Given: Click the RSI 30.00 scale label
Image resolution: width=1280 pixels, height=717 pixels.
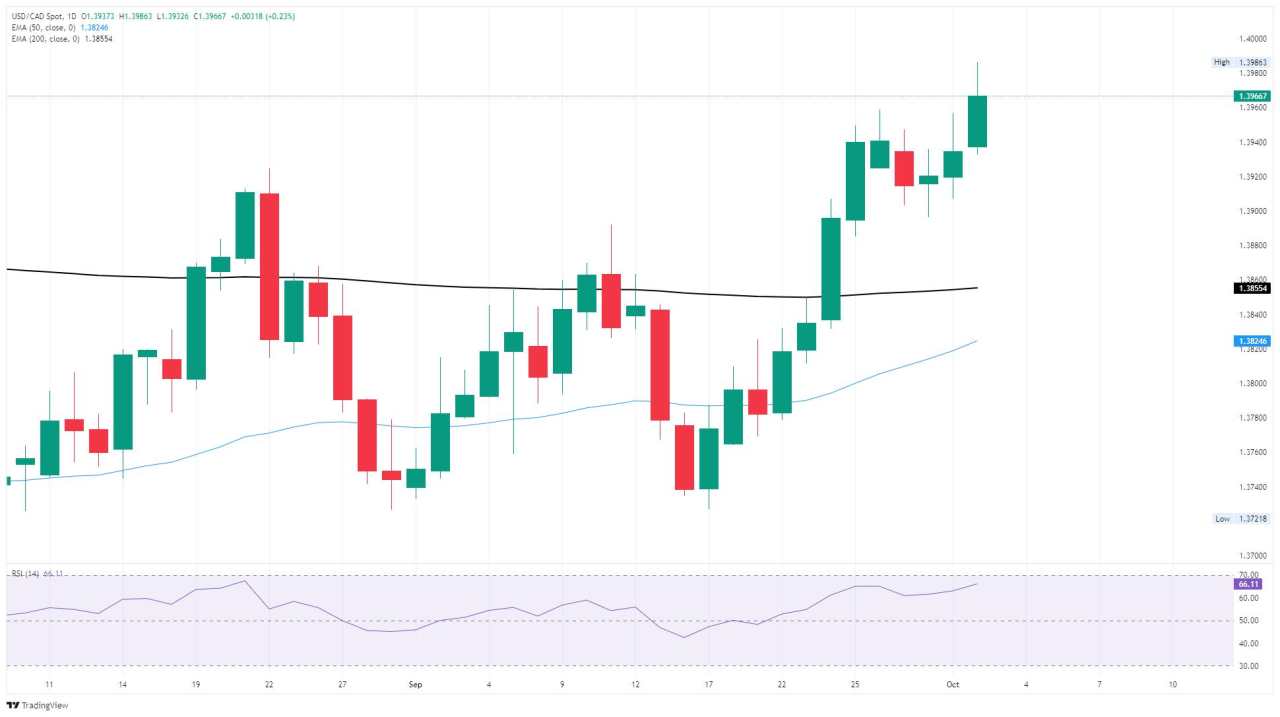Looking at the screenshot, I should tap(1250, 666).
